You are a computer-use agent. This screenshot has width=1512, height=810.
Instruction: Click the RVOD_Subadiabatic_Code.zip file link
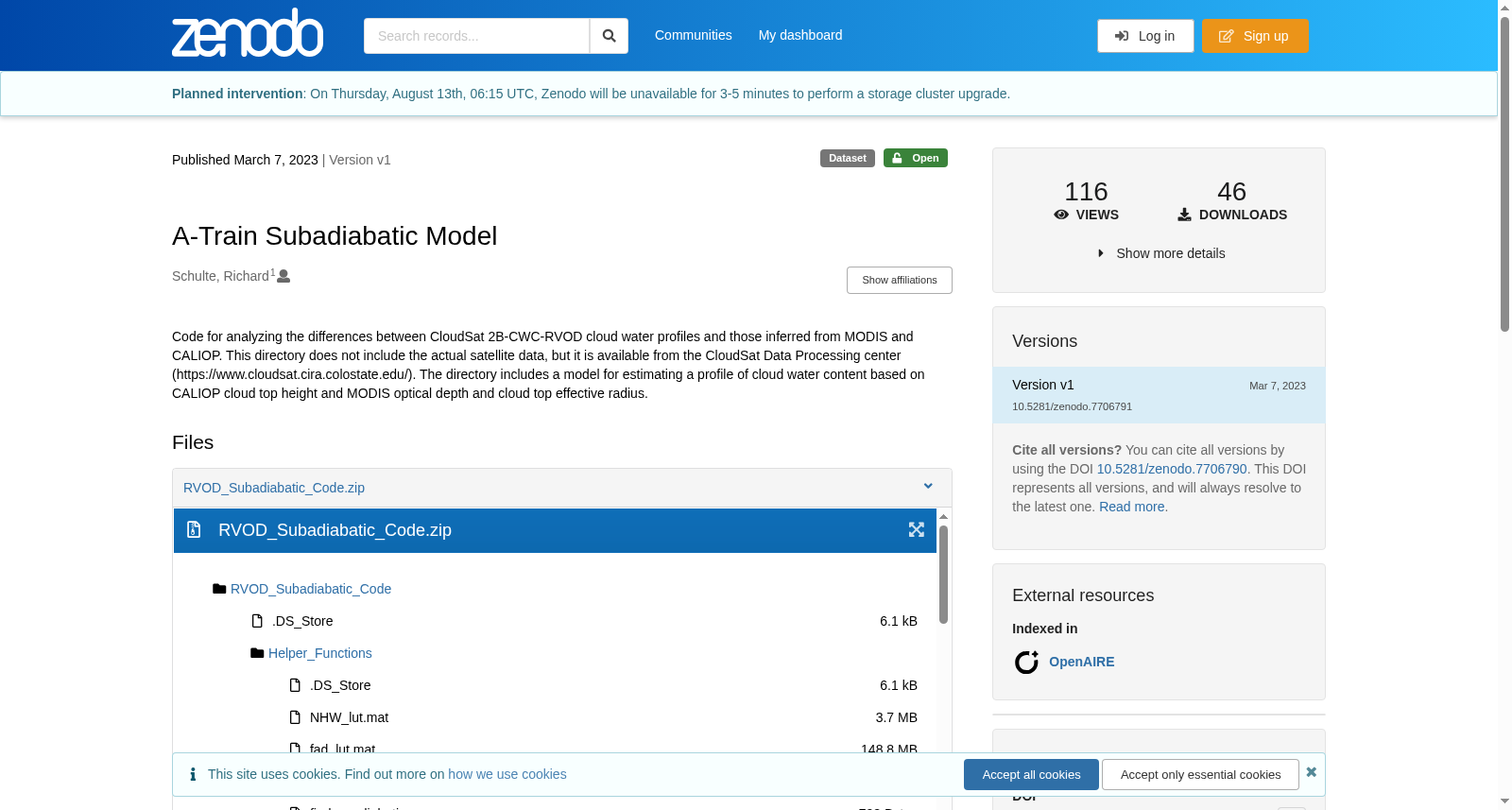click(x=274, y=488)
